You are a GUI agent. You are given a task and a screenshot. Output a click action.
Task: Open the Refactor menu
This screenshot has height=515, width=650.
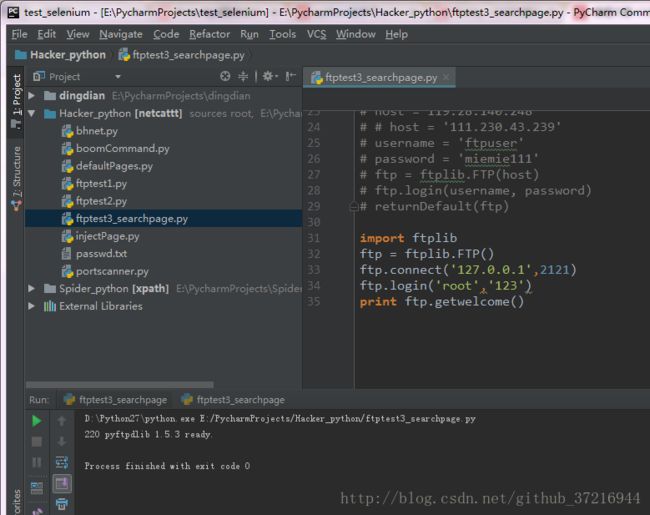pyautogui.click(x=209, y=34)
